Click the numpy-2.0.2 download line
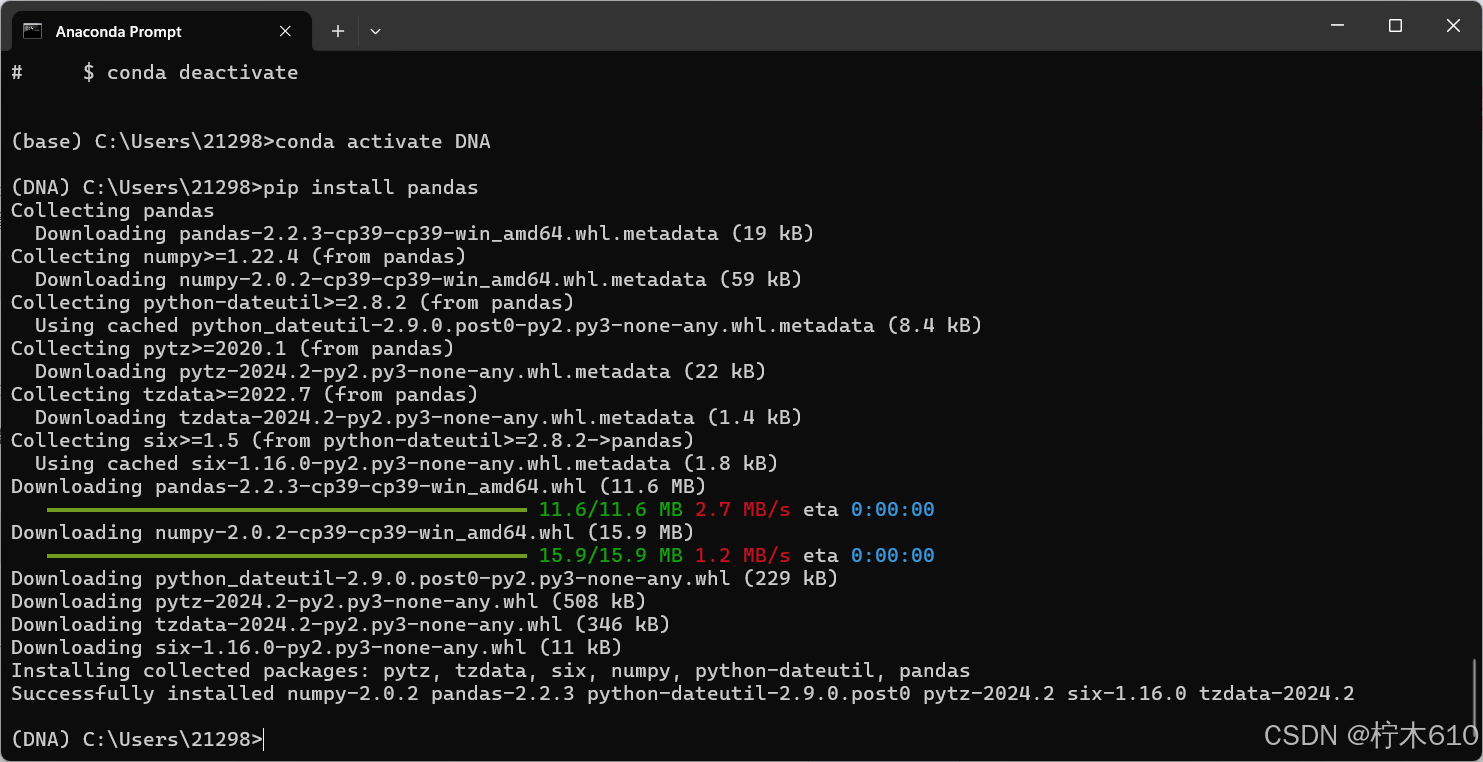 coord(350,532)
